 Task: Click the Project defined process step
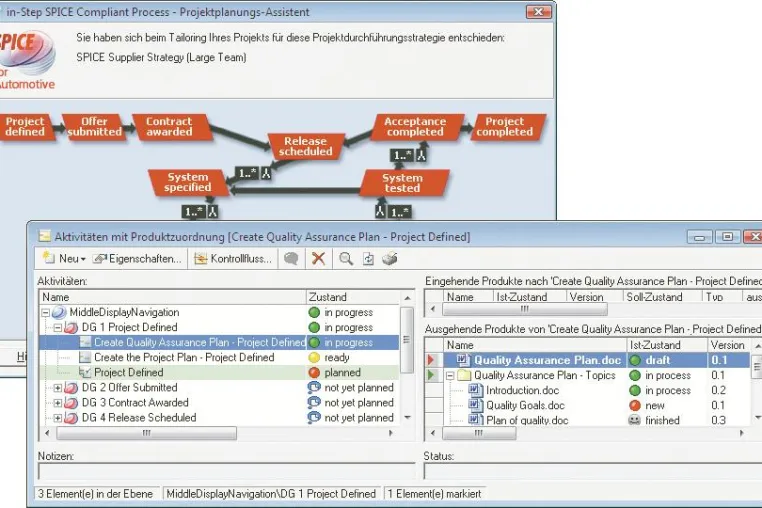[25, 127]
